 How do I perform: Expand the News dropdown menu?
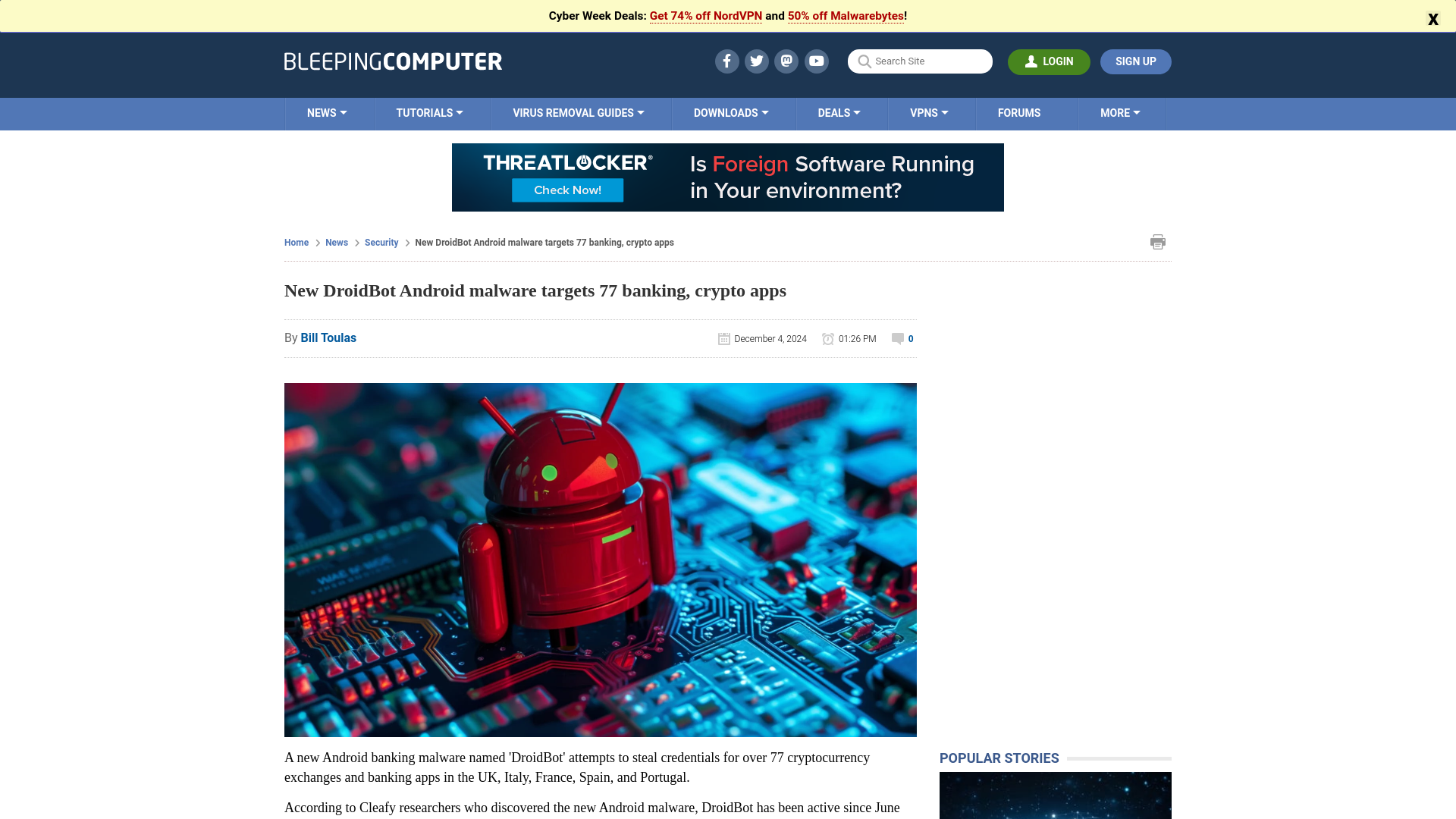coord(327,113)
